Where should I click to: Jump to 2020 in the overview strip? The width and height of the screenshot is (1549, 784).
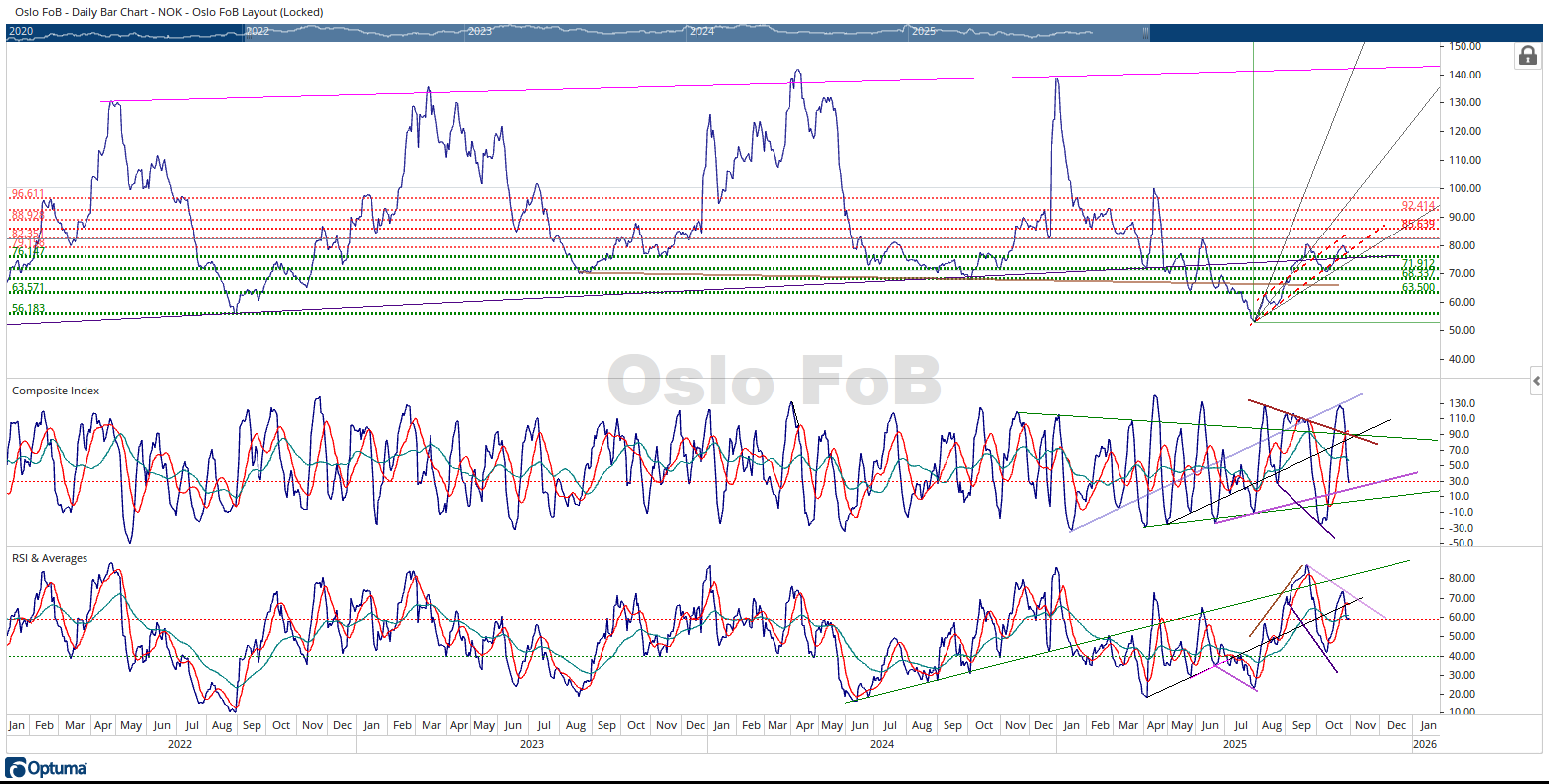tap(21, 32)
